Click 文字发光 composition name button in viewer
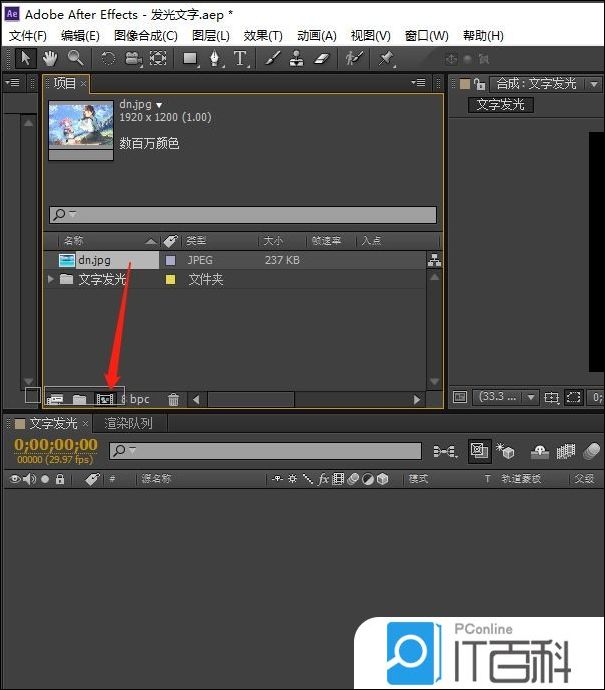The image size is (605, 690). pyautogui.click(x=500, y=105)
